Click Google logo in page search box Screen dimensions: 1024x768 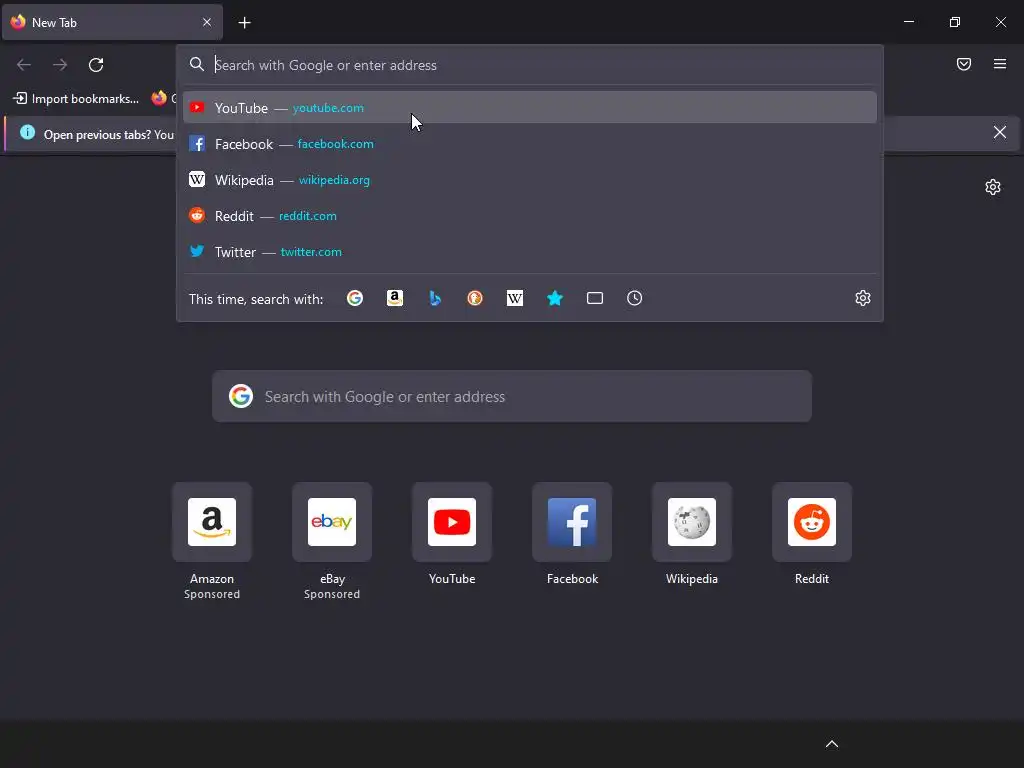tap(241, 396)
